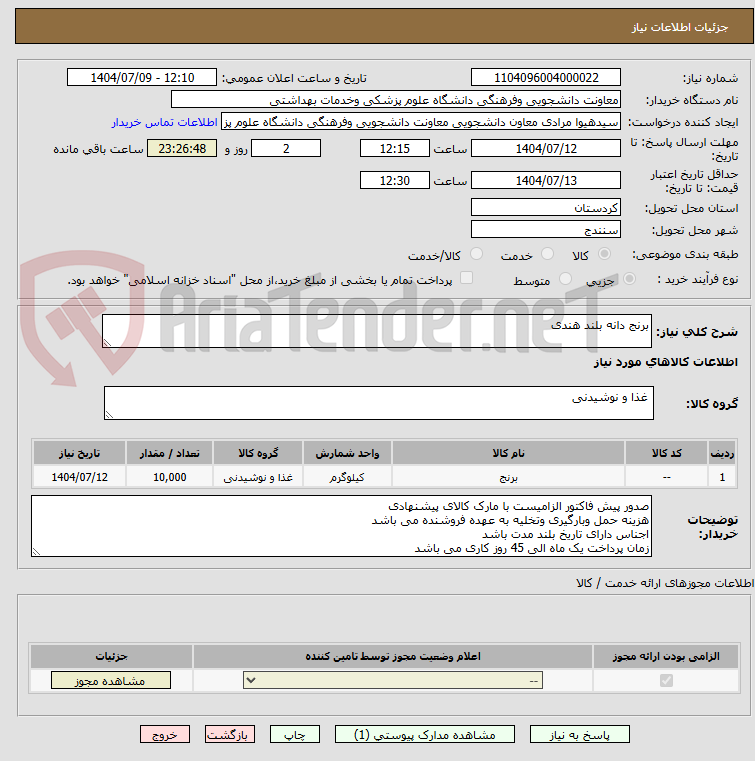Select the کالا/خدمت radio button
This screenshot has width=755, height=761.
click(x=476, y=254)
